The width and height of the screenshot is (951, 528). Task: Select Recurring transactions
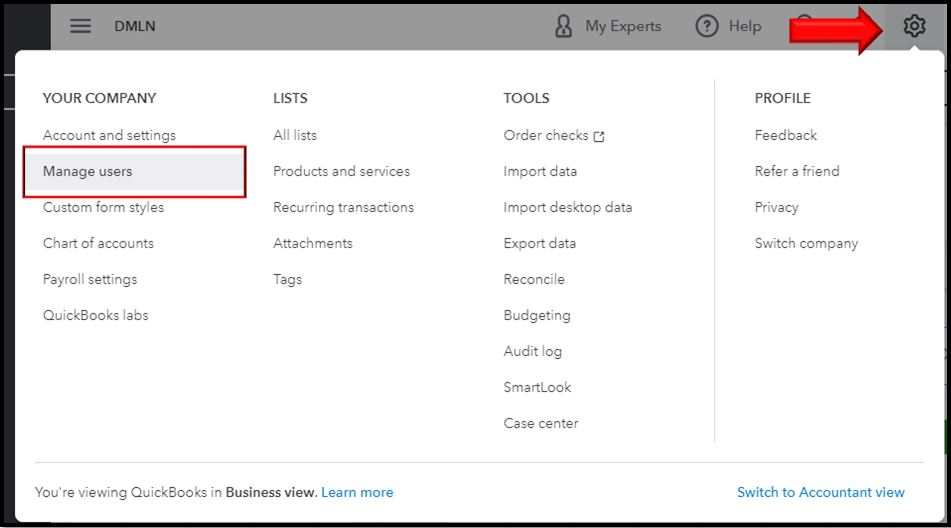[x=343, y=207]
